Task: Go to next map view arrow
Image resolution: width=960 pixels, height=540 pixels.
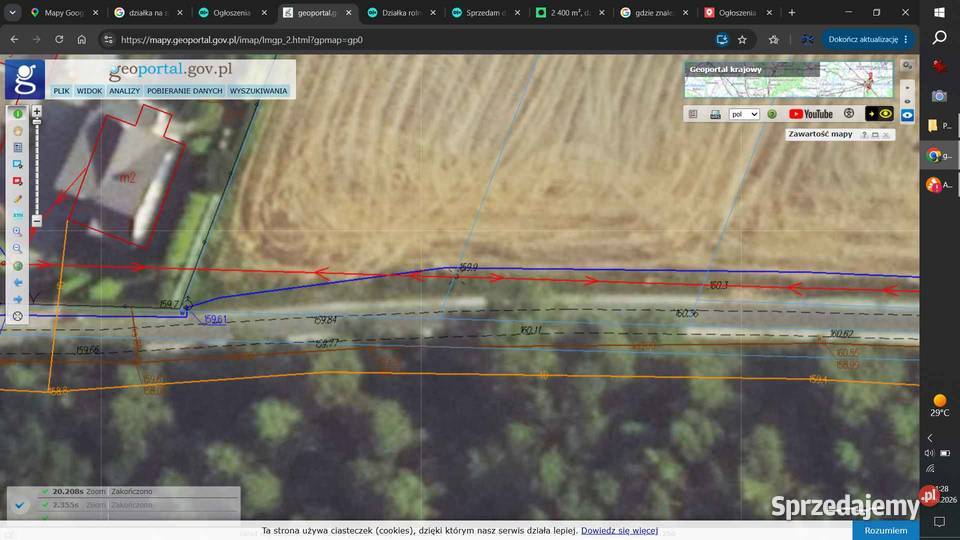Action: [x=18, y=299]
